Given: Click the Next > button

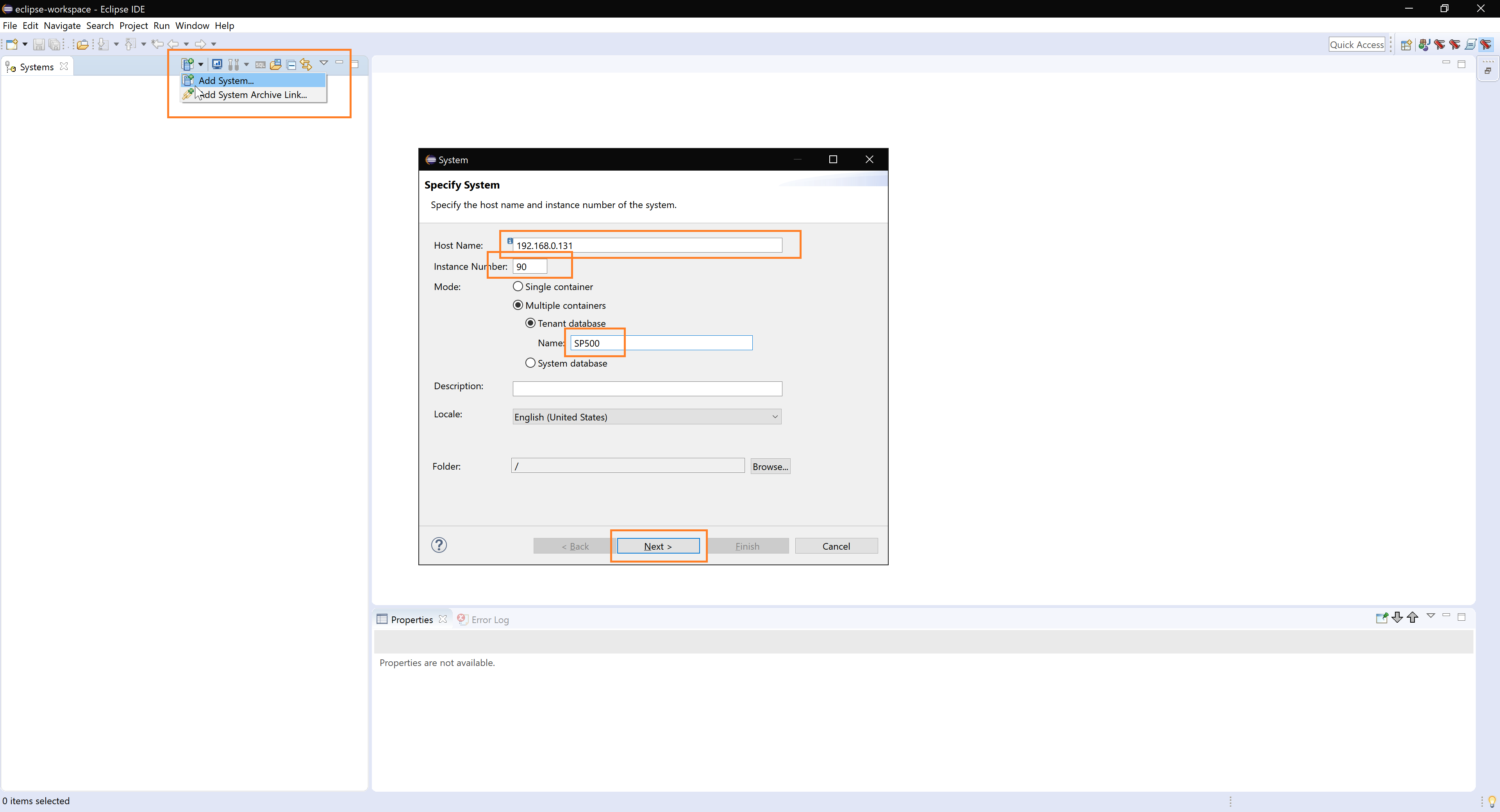Looking at the screenshot, I should (658, 546).
